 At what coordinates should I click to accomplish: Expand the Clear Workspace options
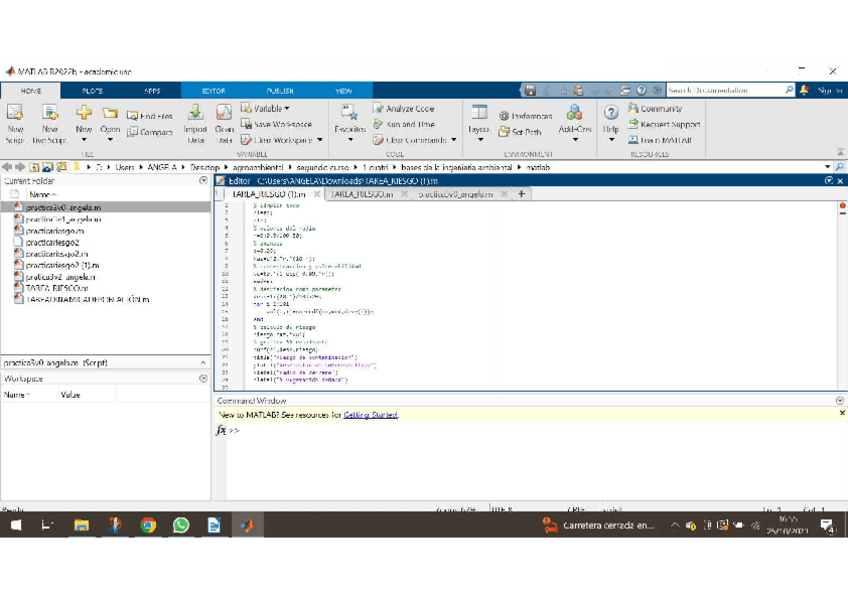317,138
